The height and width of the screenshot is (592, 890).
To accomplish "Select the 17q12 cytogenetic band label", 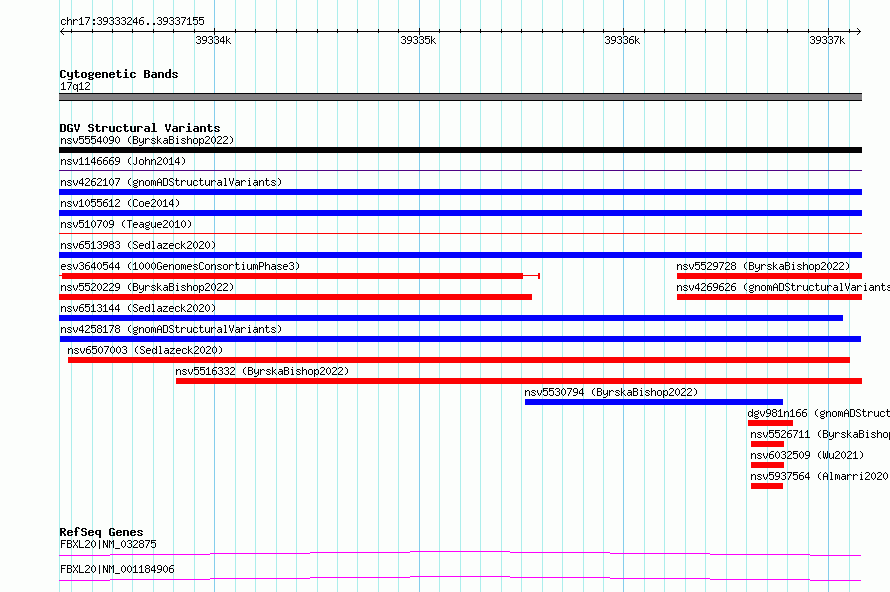I will [x=75, y=86].
